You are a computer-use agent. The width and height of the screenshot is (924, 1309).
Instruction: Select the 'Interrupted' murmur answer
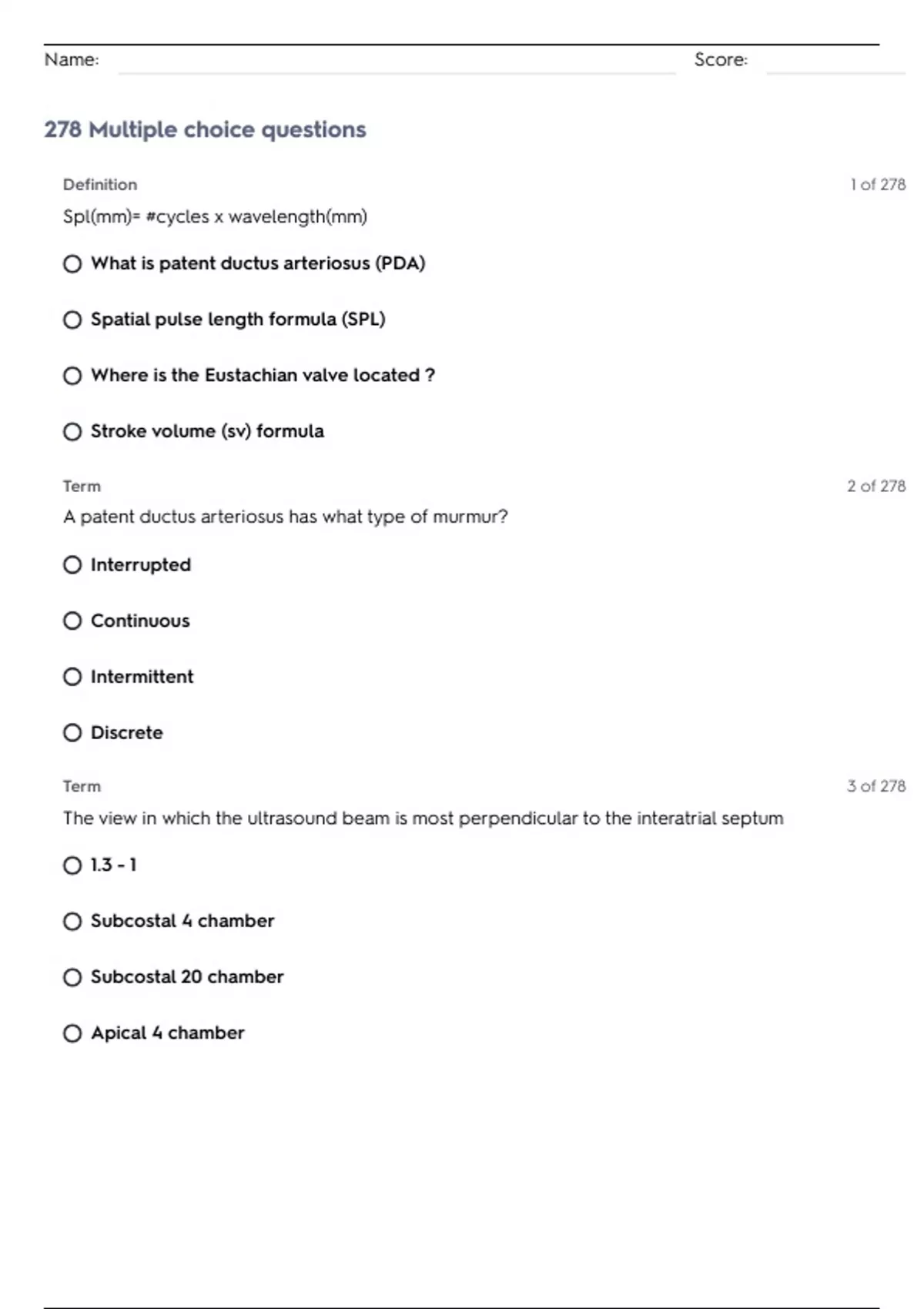(72, 565)
